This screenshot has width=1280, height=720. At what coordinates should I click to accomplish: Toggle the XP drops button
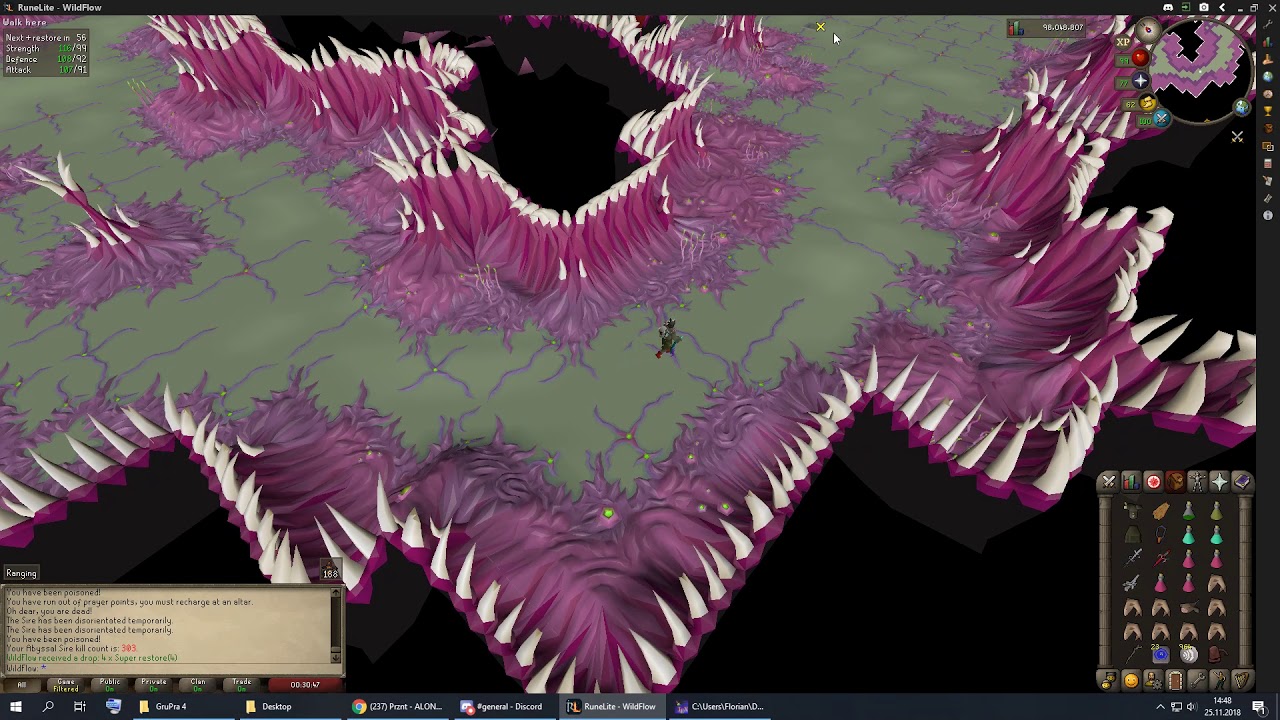[1123, 42]
